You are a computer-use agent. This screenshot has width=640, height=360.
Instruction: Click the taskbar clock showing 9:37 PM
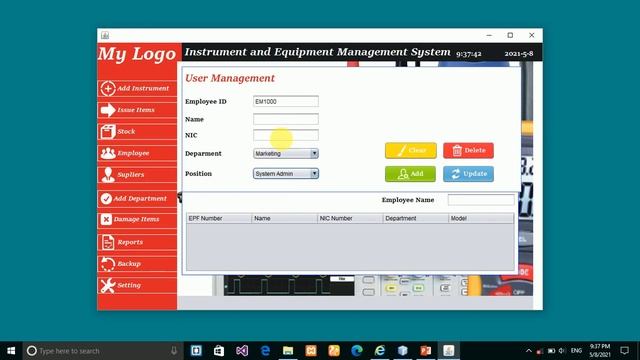(x=600, y=351)
